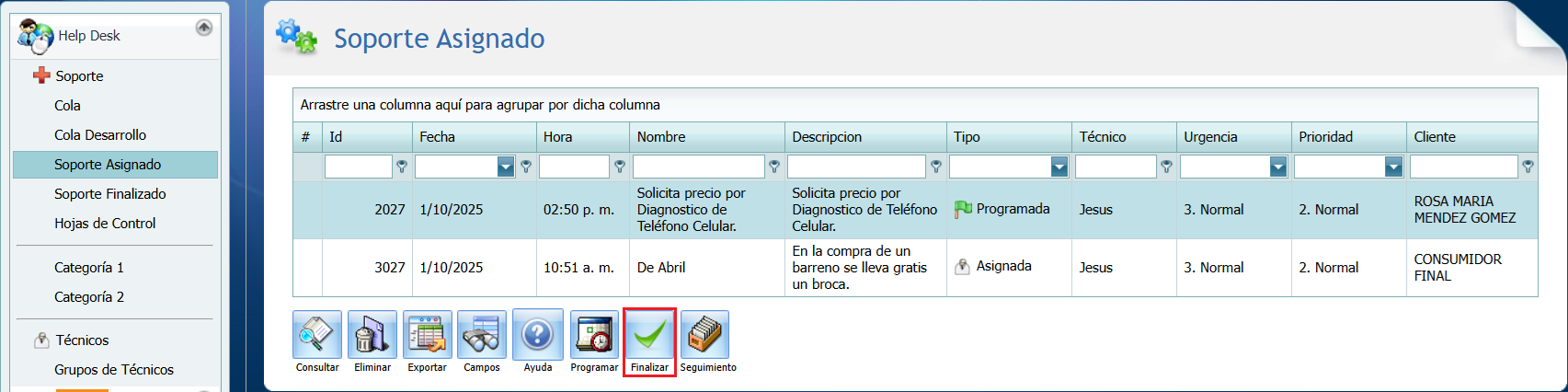Screen dimensions: 1568x392
Task: Sort by the Técnico column header
Action: (1124, 137)
